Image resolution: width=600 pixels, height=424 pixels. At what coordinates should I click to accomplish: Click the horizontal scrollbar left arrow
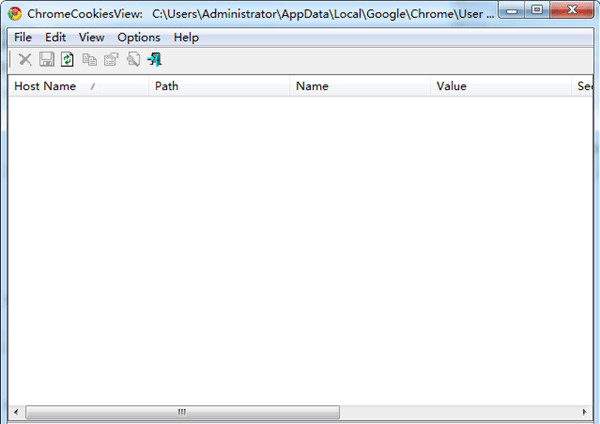click(16, 412)
